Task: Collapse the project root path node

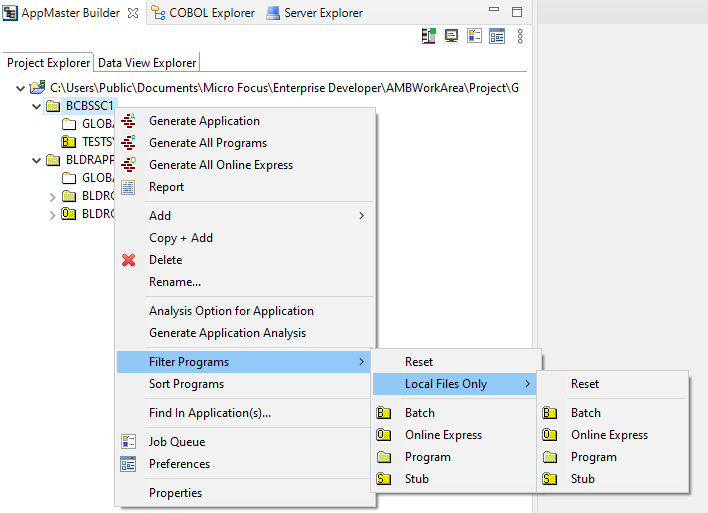Action: pyautogui.click(x=20, y=88)
